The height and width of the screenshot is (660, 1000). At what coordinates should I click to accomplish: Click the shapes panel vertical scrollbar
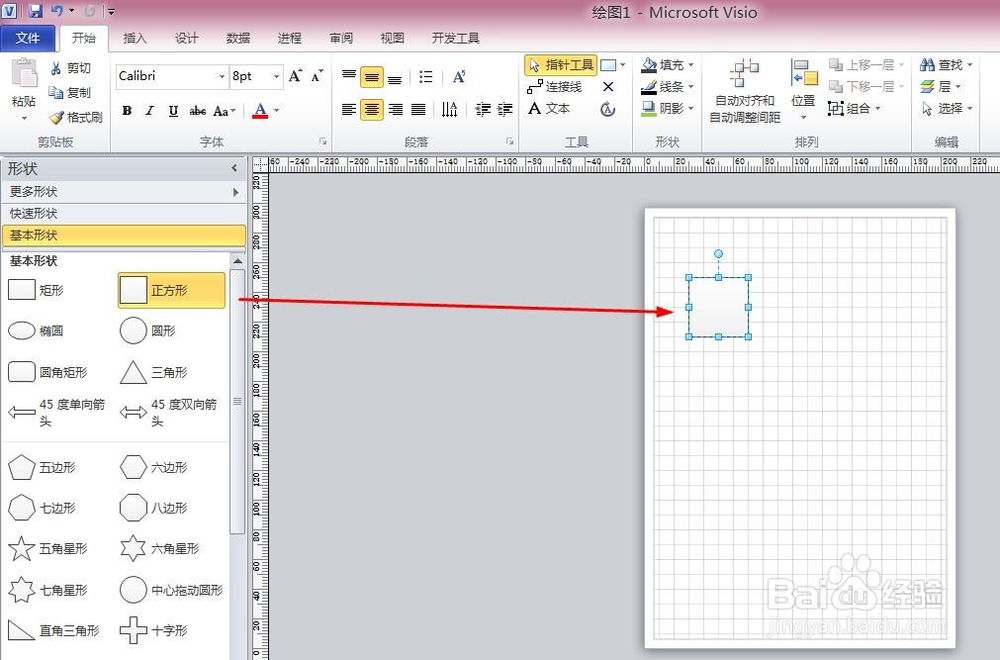click(x=237, y=402)
